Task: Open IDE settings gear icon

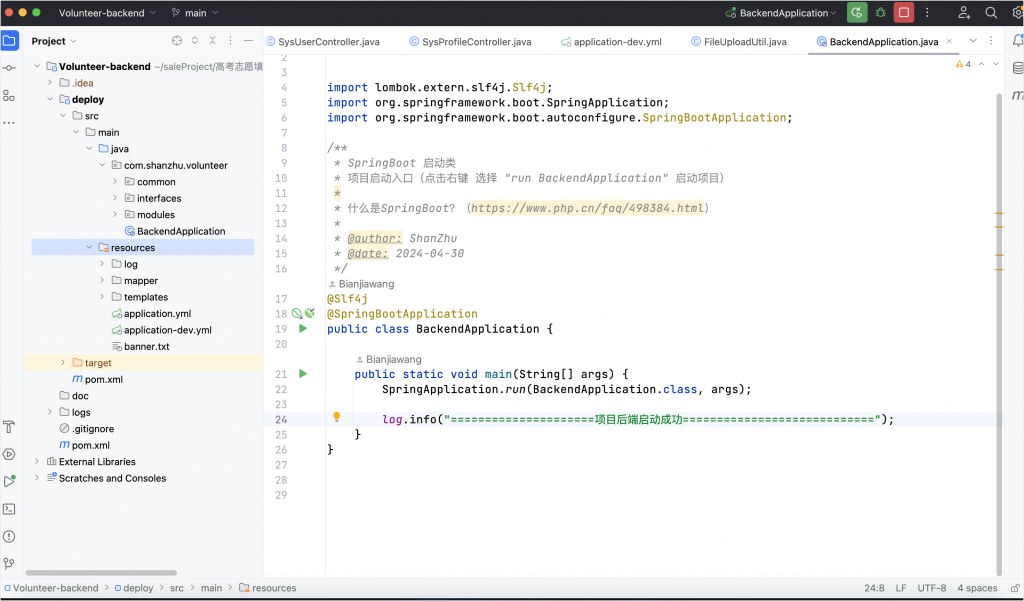Action: (x=1016, y=13)
